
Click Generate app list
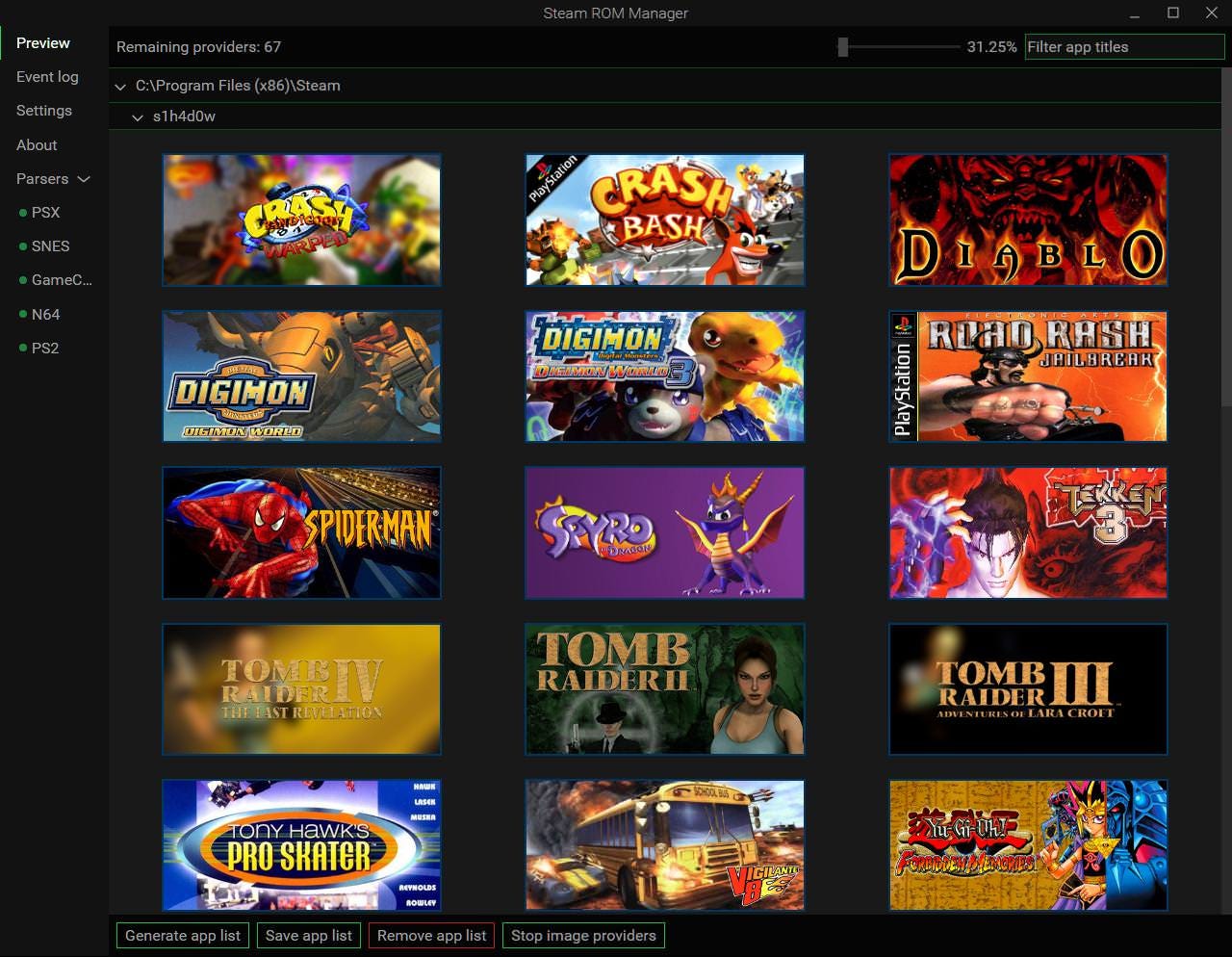(182, 935)
